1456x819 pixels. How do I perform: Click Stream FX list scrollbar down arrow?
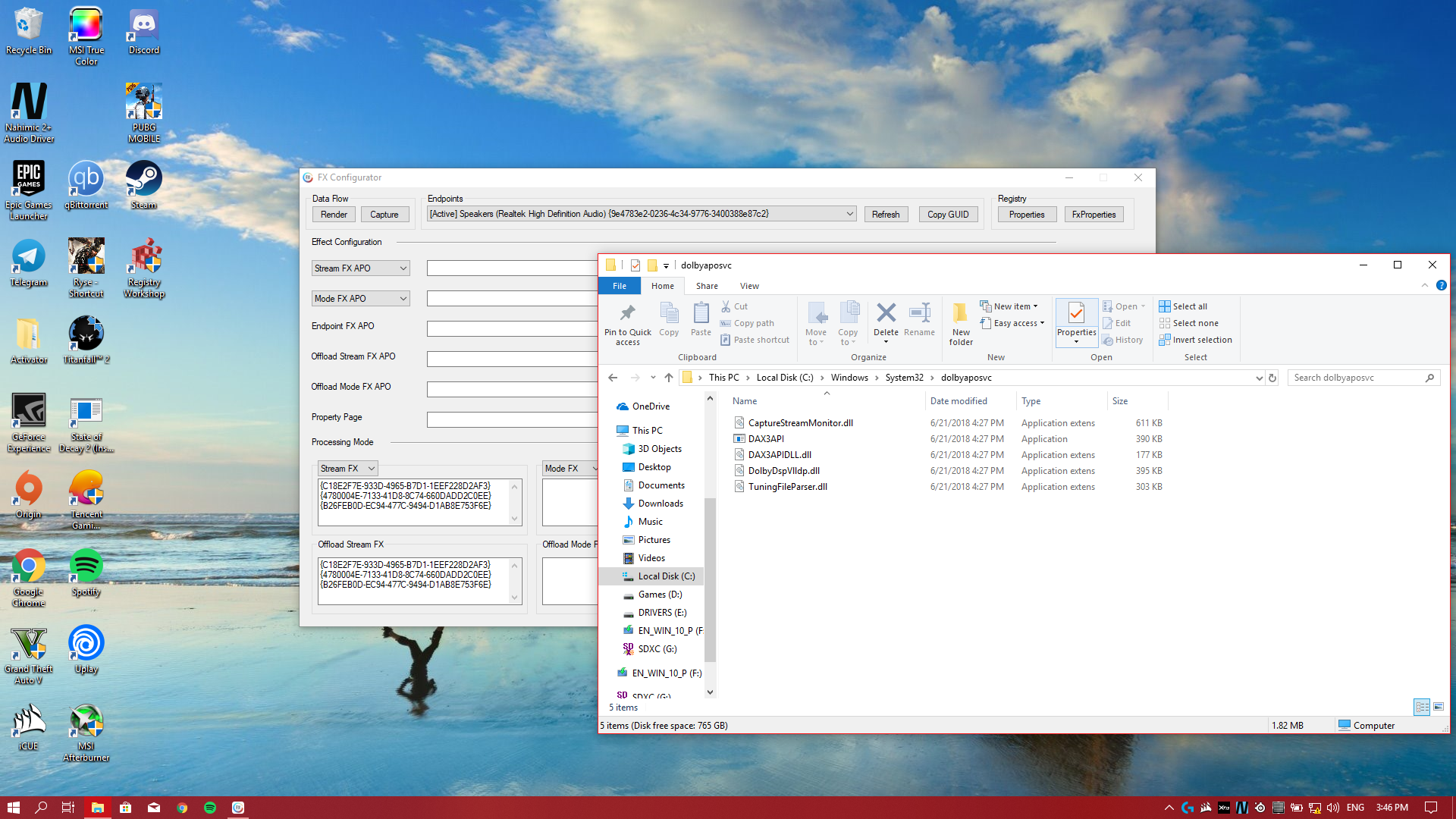click(x=515, y=519)
